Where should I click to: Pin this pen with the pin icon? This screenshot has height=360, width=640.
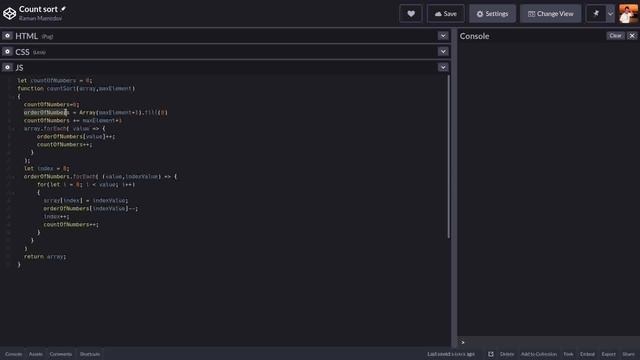click(596, 14)
